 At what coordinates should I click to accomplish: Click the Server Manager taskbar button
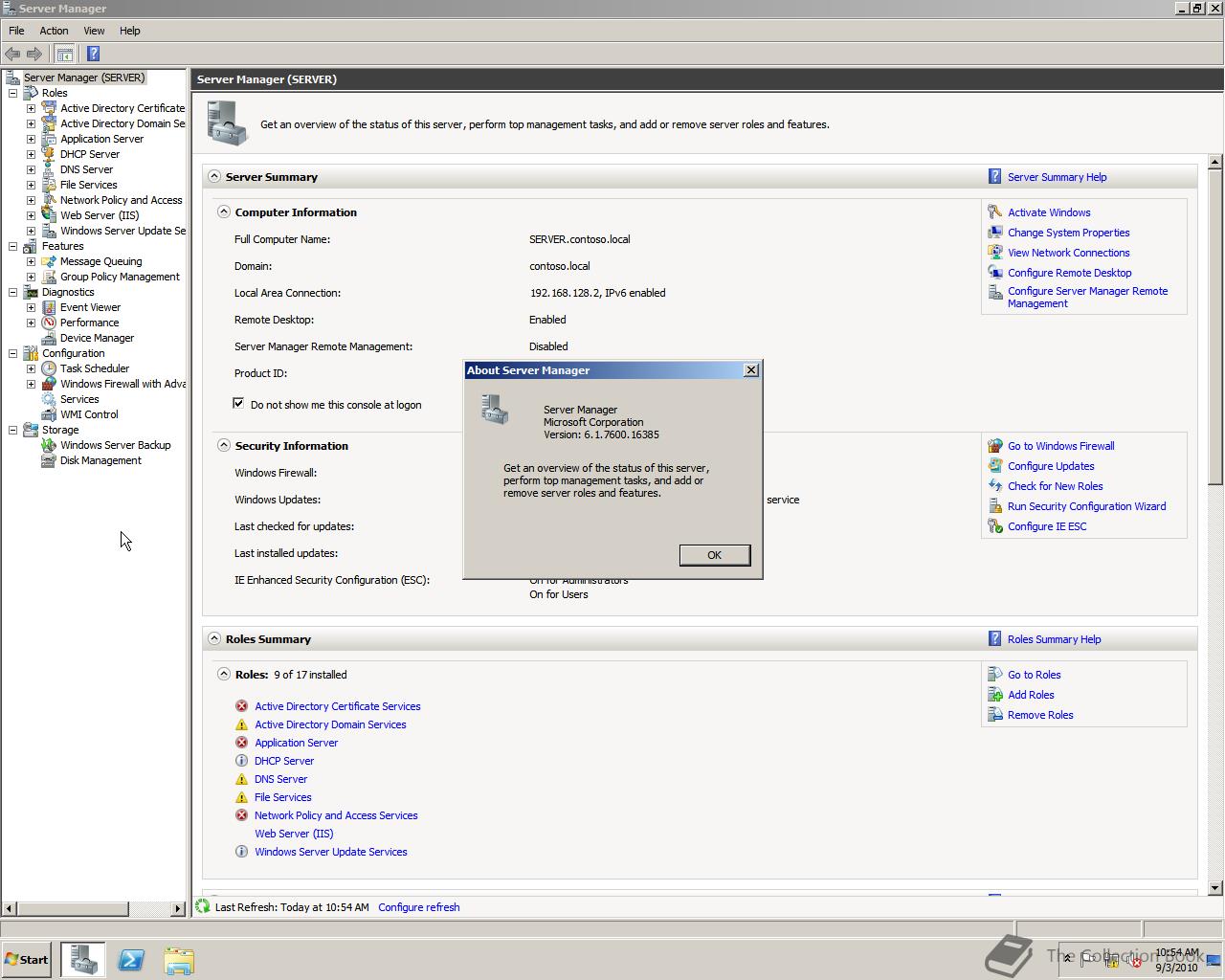click(83, 960)
